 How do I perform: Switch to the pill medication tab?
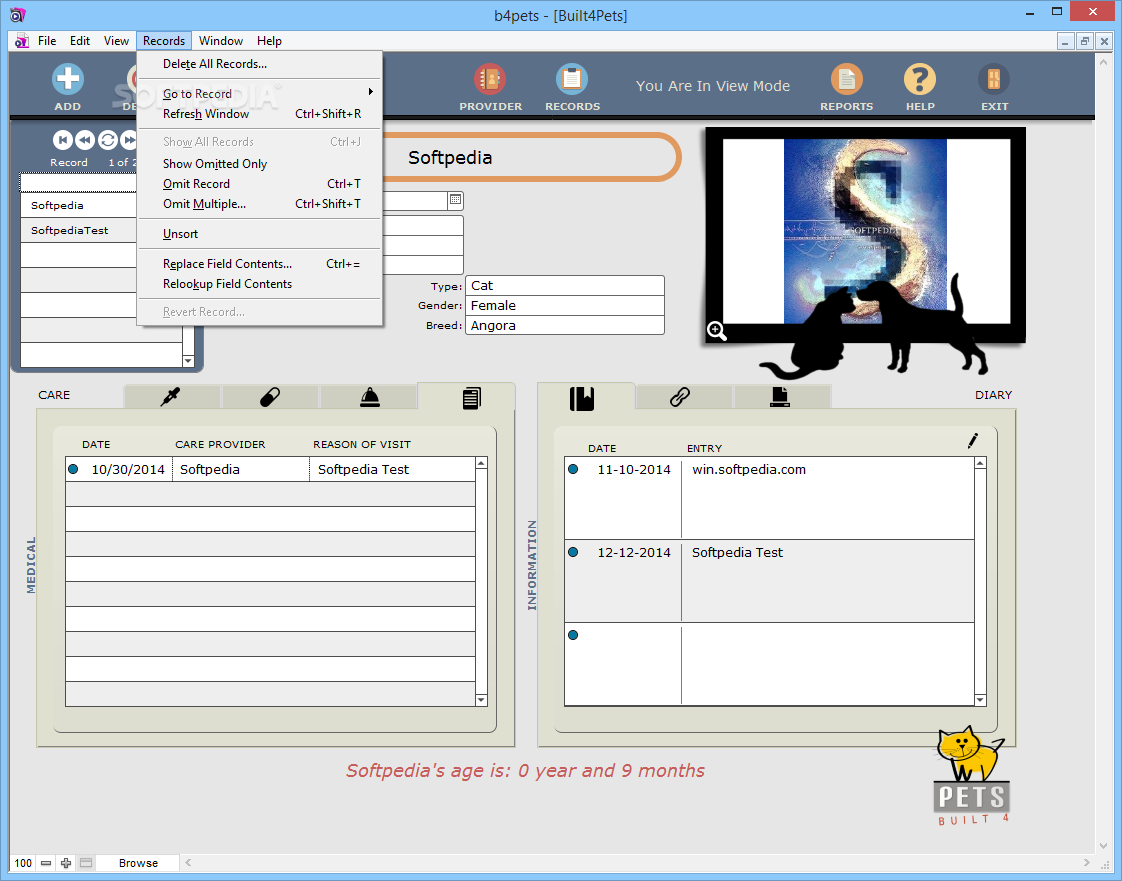[270, 396]
